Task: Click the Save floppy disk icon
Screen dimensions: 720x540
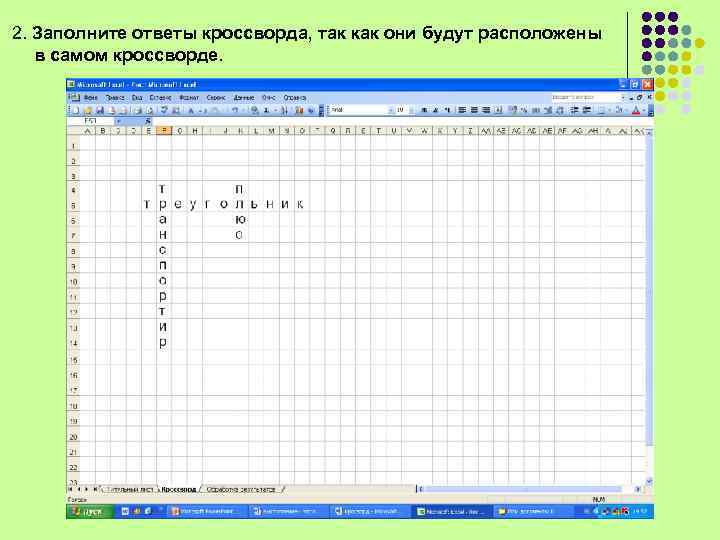Action: tap(100, 110)
